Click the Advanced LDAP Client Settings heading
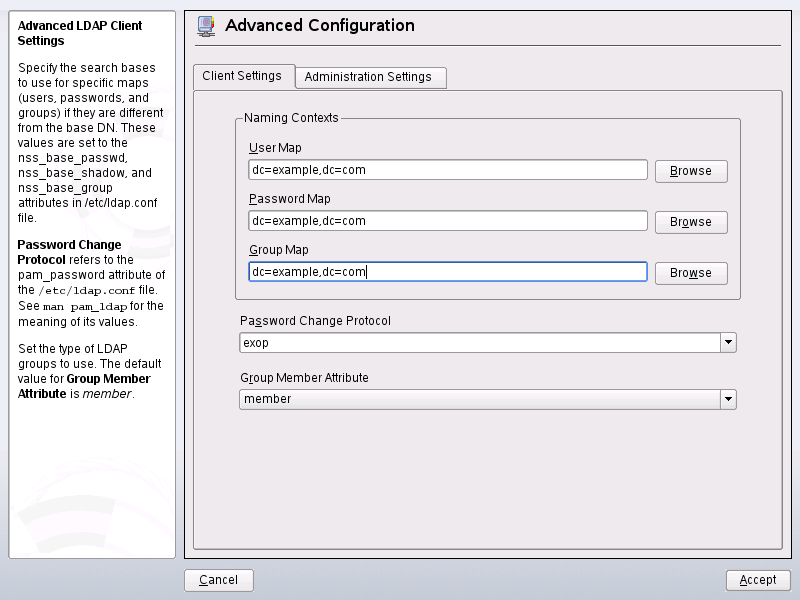 pos(80,33)
